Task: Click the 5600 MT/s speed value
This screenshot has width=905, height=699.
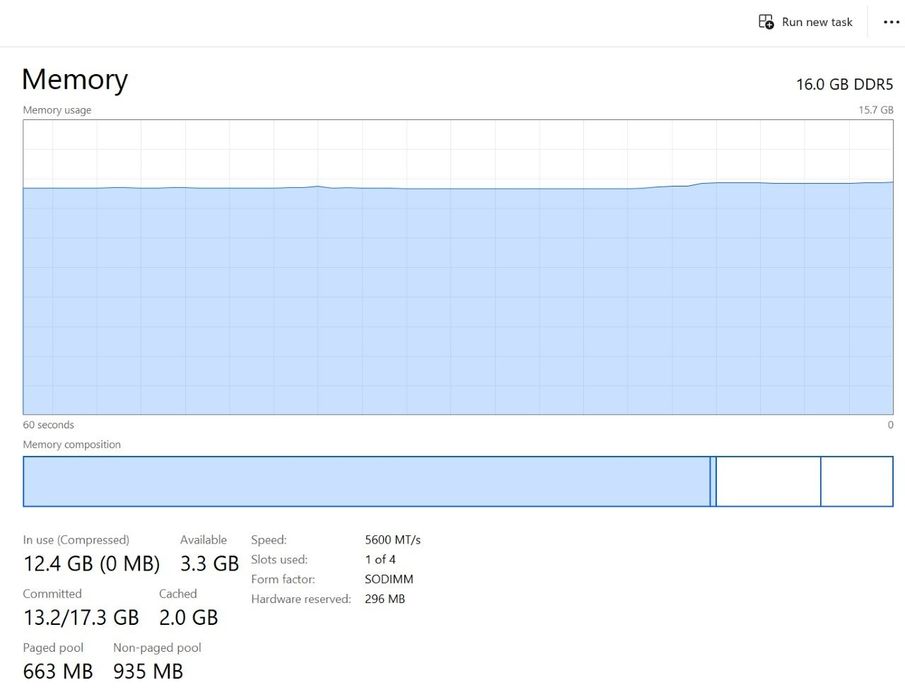Action: [x=392, y=540]
